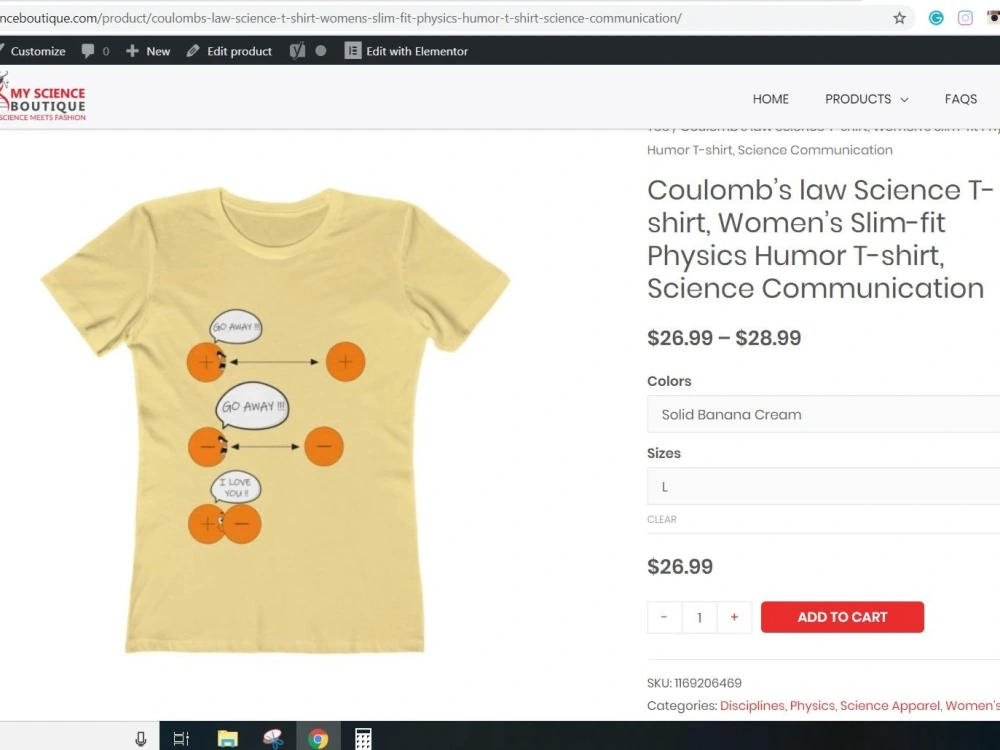Bookmark this page with the star icon
This screenshot has height=750, width=1000.
pos(899,18)
